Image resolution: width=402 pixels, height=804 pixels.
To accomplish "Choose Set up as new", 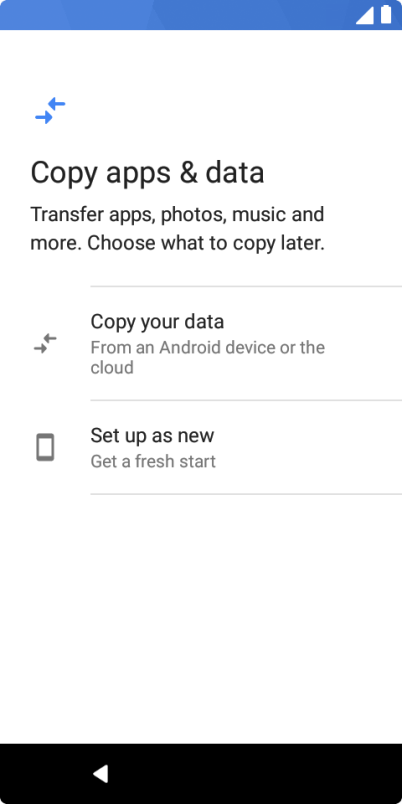I will pyautogui.click(x=201, y=447).
